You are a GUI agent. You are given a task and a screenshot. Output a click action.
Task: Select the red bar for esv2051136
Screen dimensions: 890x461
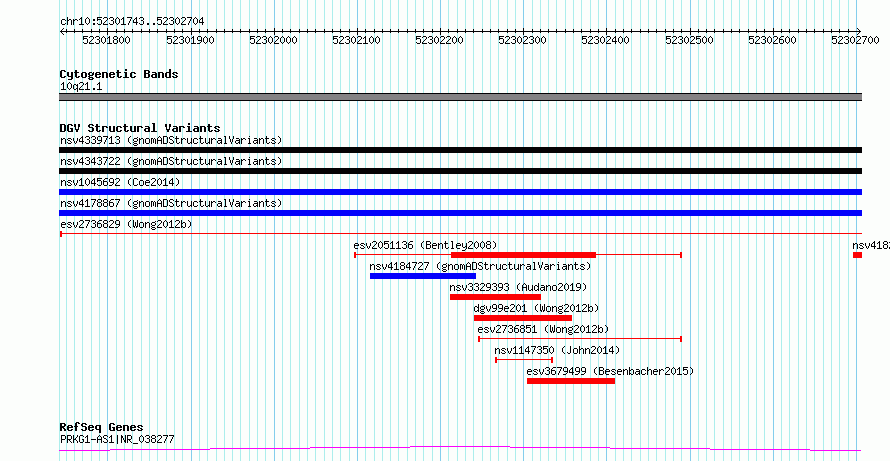[x=523, y=255]
